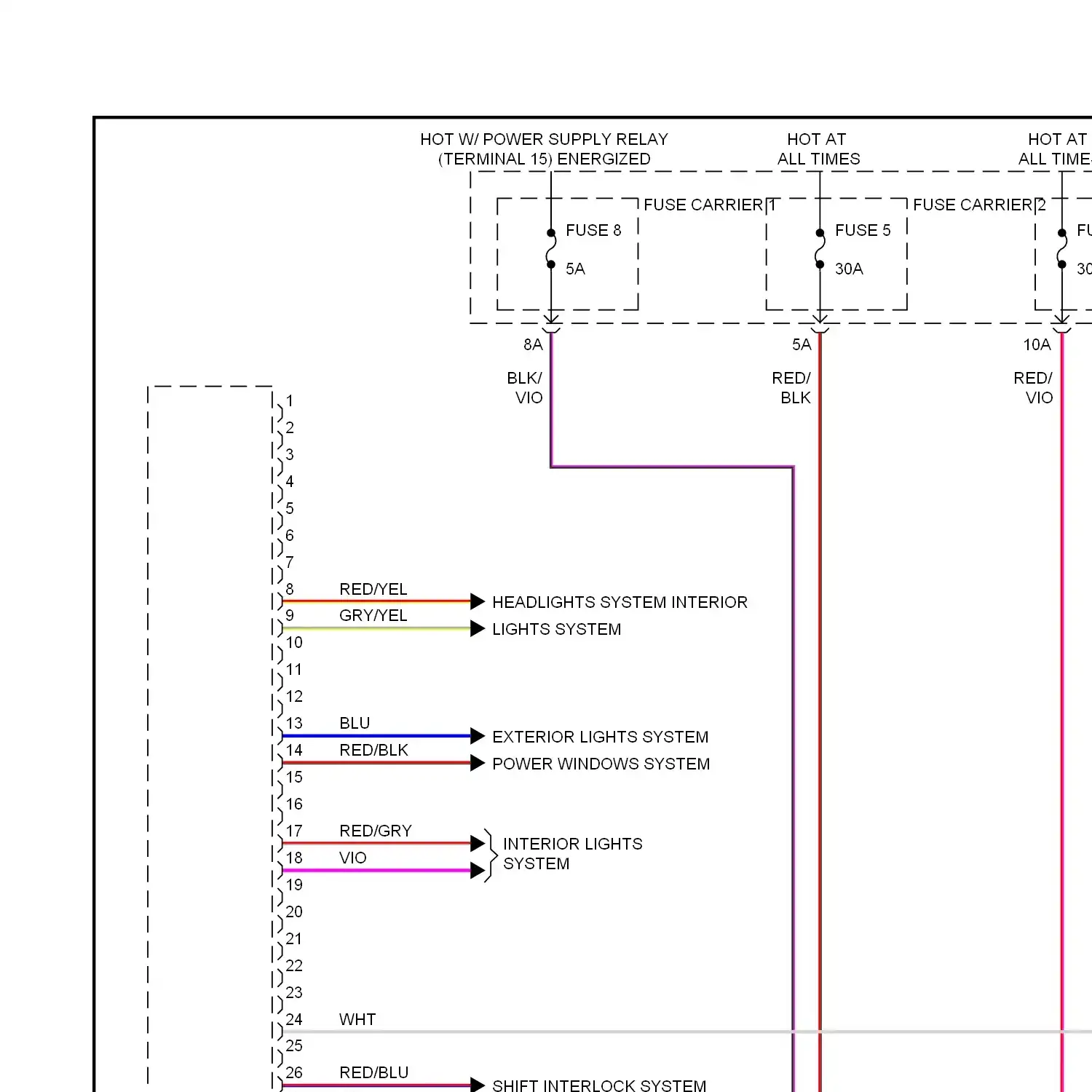Image resolution: width=1092 pixels, height=1092 pixels.
Task: Click connector pin number 11
Action: 293,669
